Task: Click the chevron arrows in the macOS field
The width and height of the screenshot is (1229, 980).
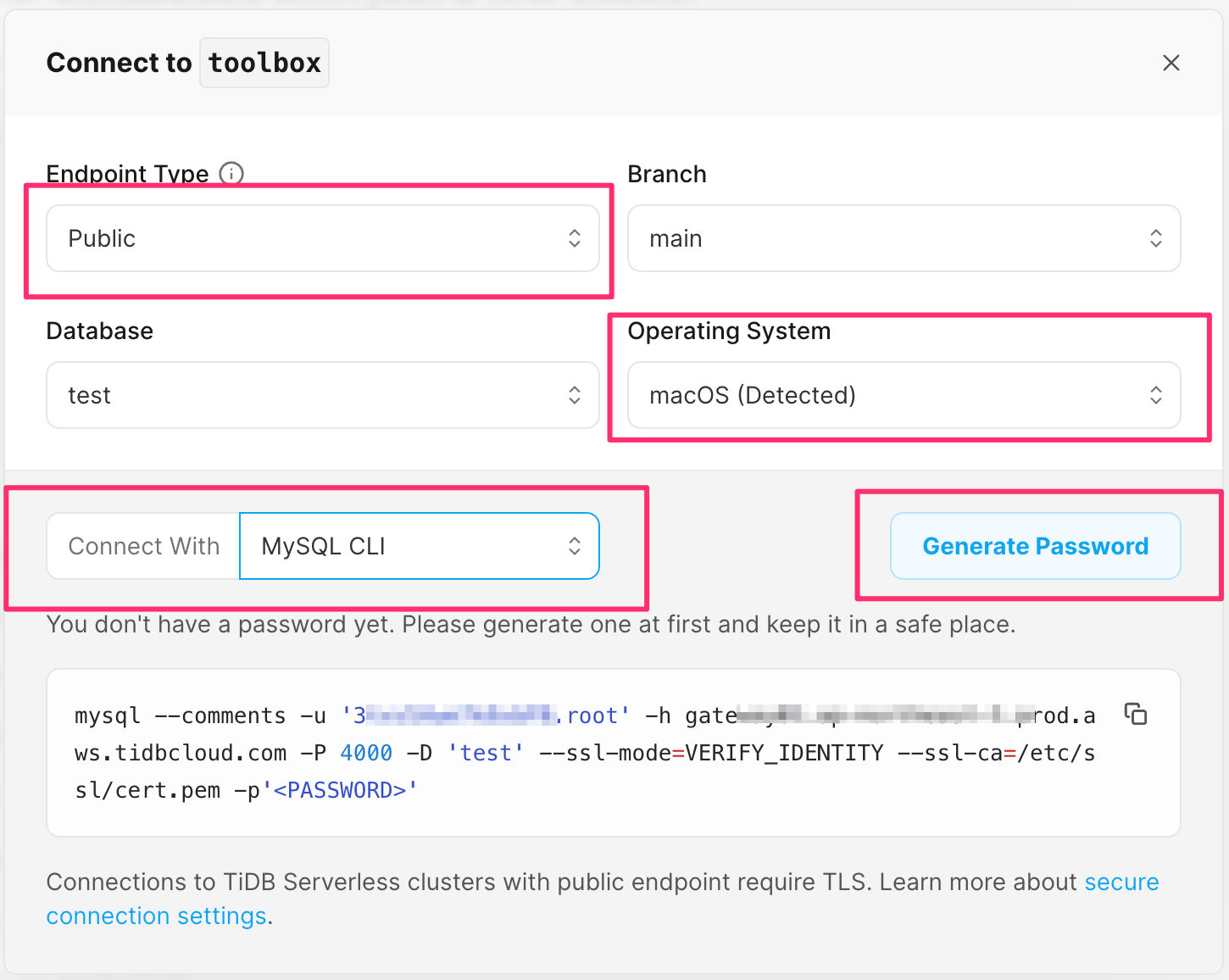Action: point(1155,395)
